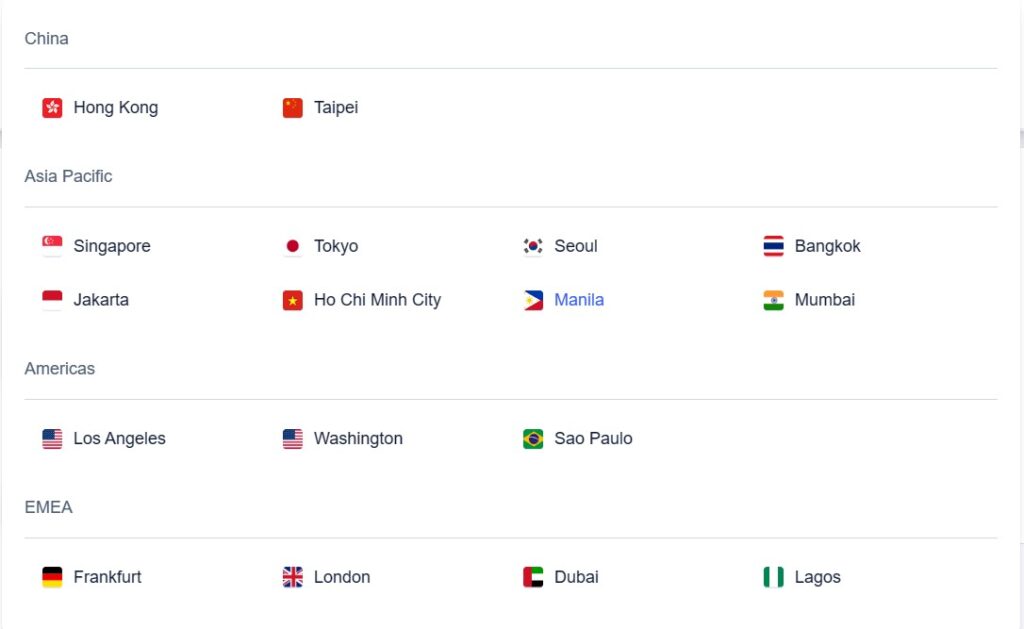Select Sao Paulo location
Viewport: 1024px width, 629px height.
point(593,439)
